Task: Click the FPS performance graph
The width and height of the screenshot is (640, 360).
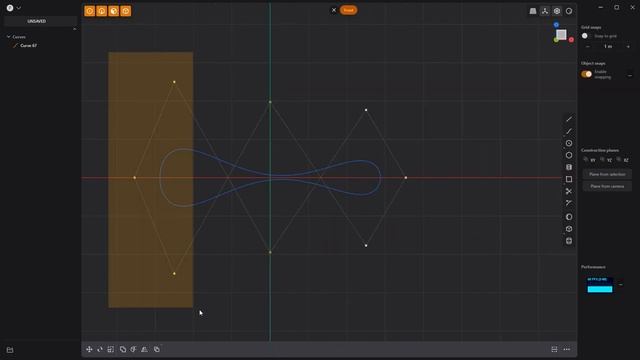Action: point(600,284)
